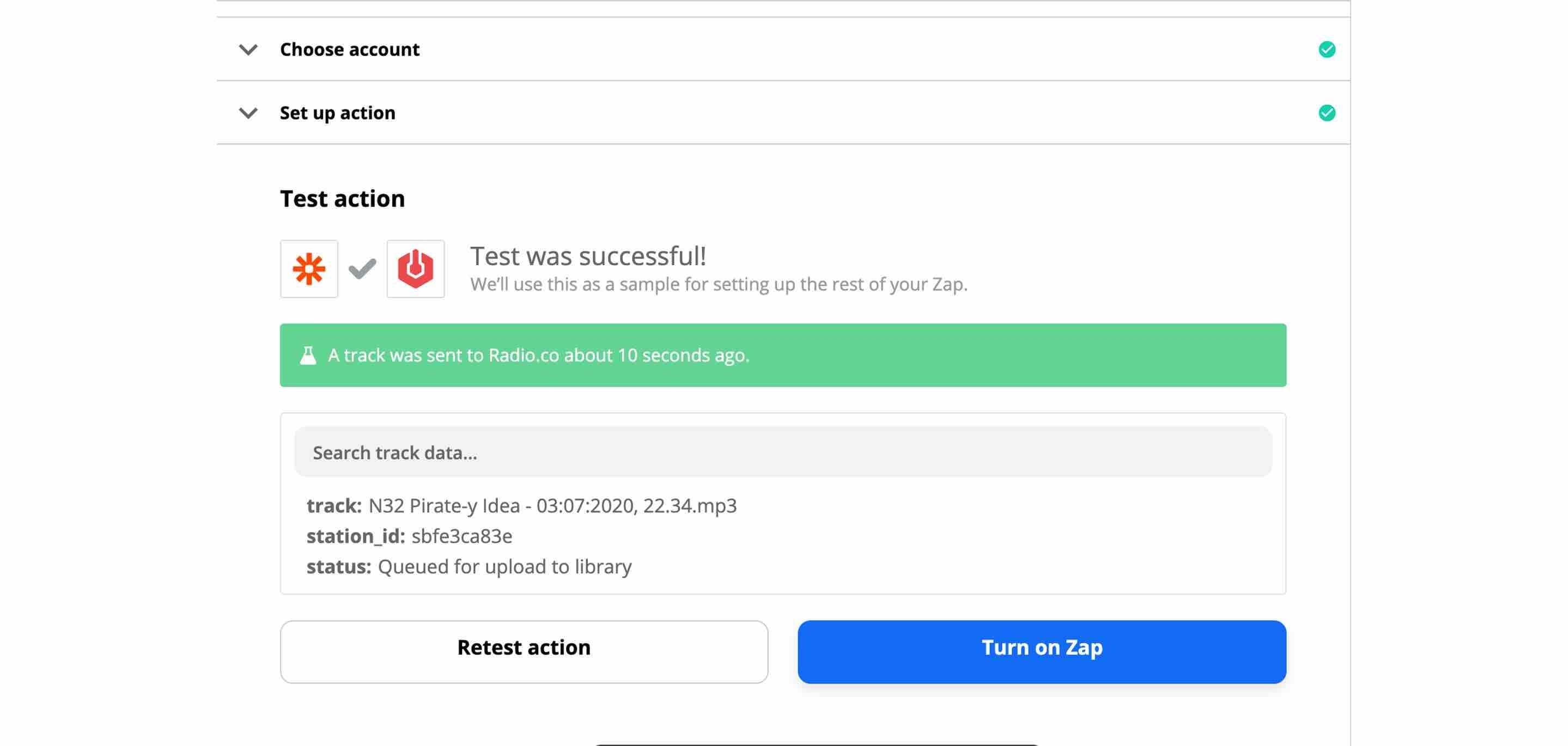Click the chevron next to Set up action

[248, 113]
